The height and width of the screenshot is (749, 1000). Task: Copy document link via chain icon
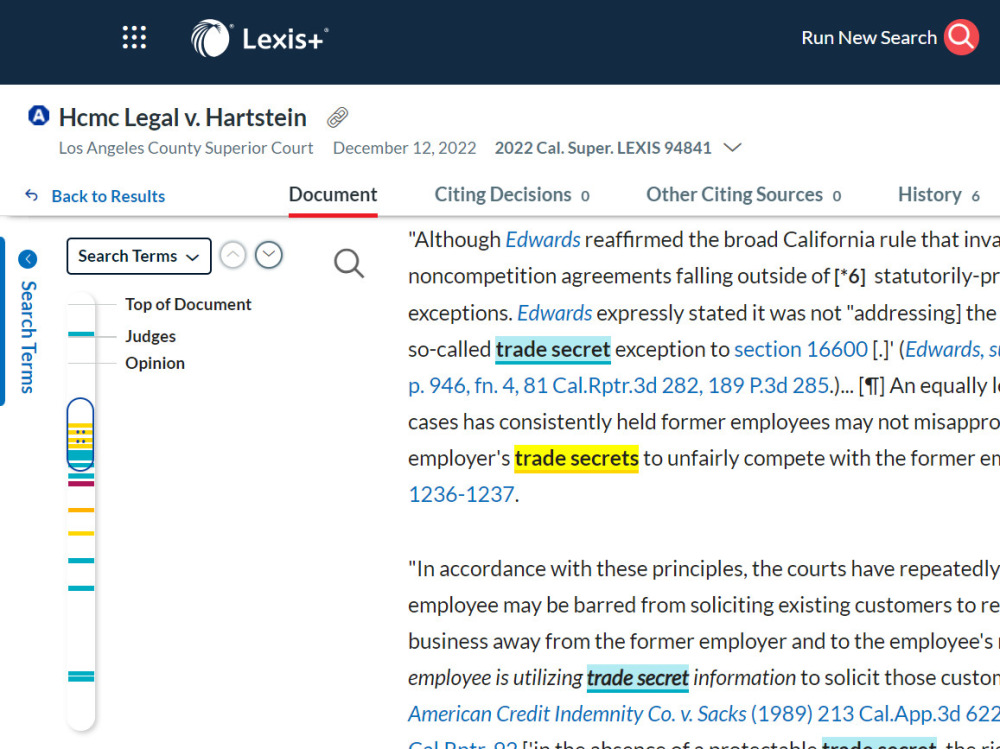[337, 117]
